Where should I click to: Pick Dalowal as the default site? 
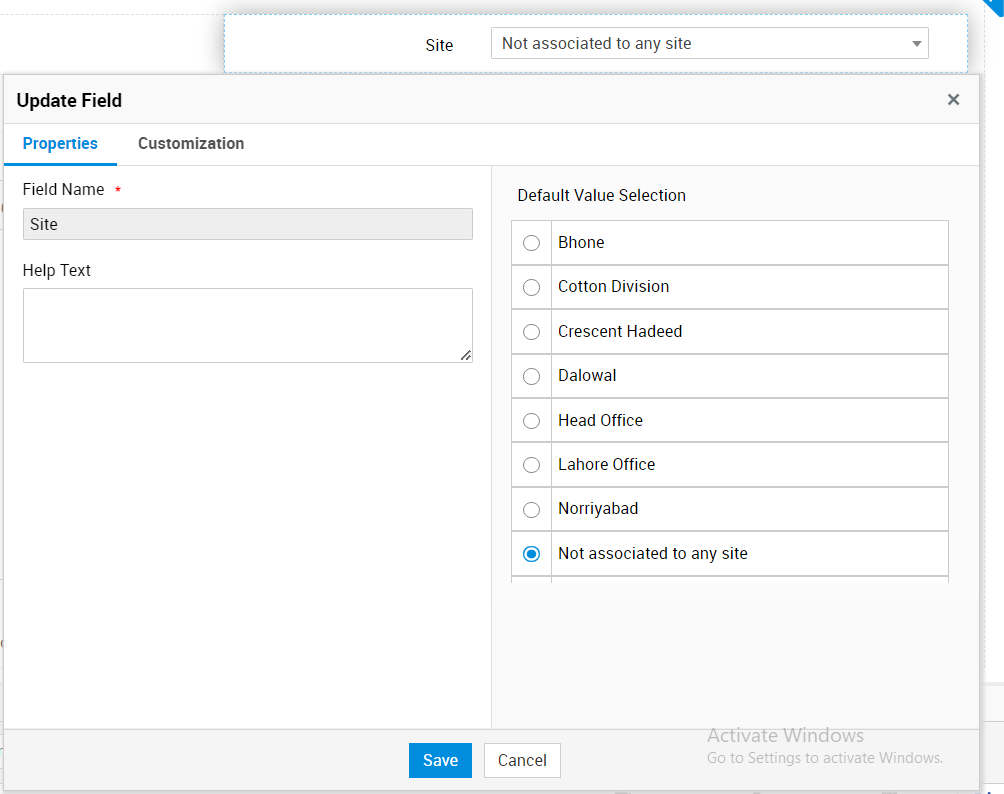532,376
